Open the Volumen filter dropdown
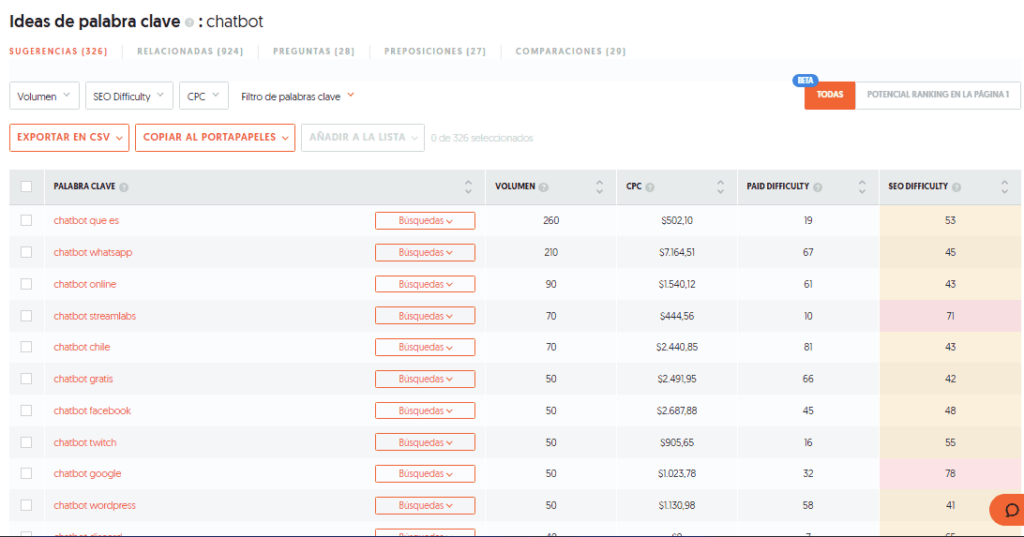1024x537 pixels. [x=44, y=96]
